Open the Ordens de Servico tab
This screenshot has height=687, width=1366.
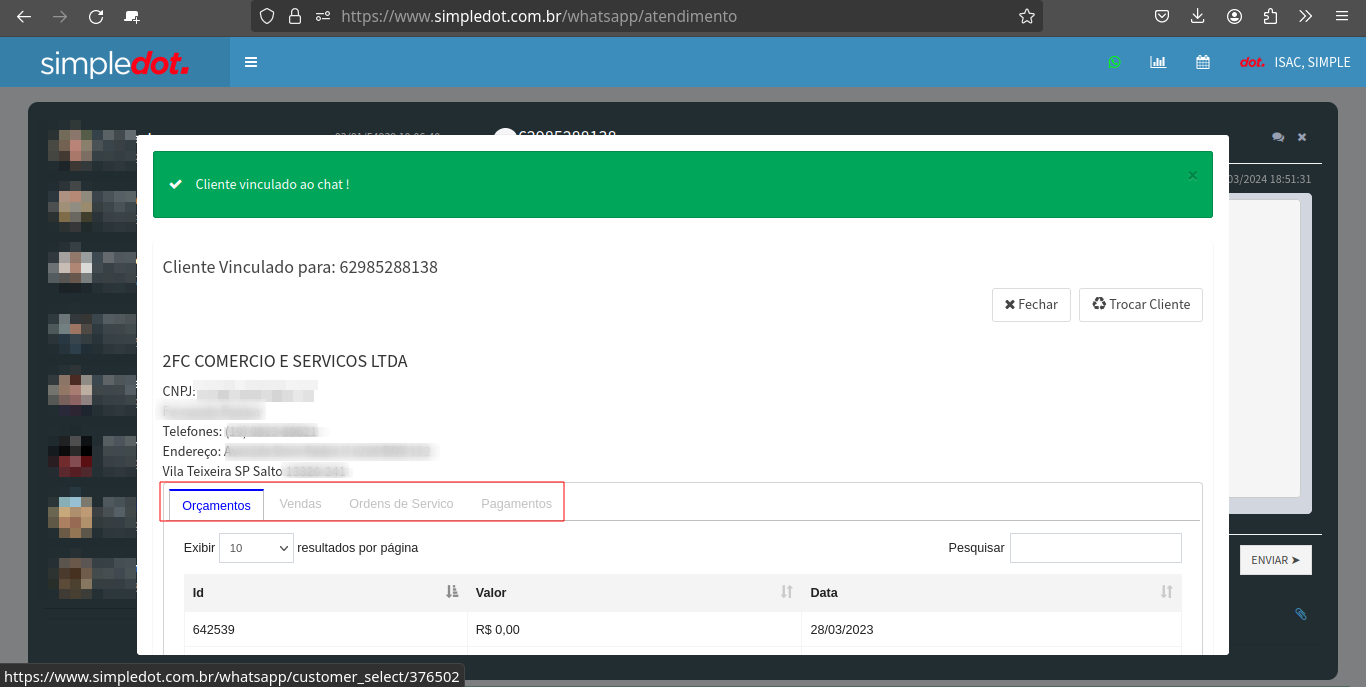[401, 504]
